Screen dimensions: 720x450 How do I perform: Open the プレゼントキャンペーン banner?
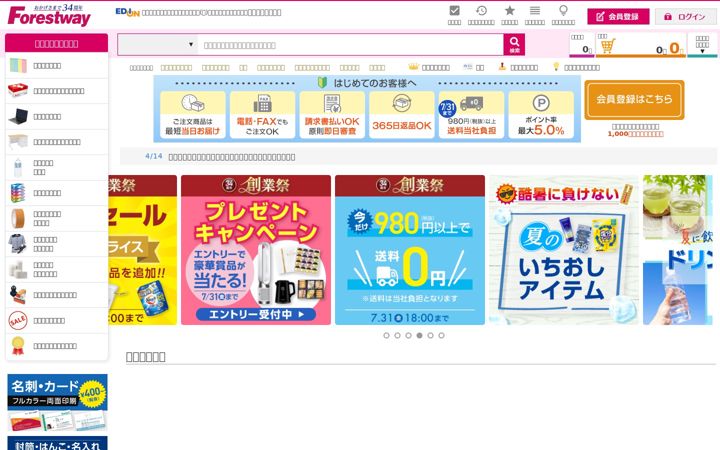pos(256,250)
